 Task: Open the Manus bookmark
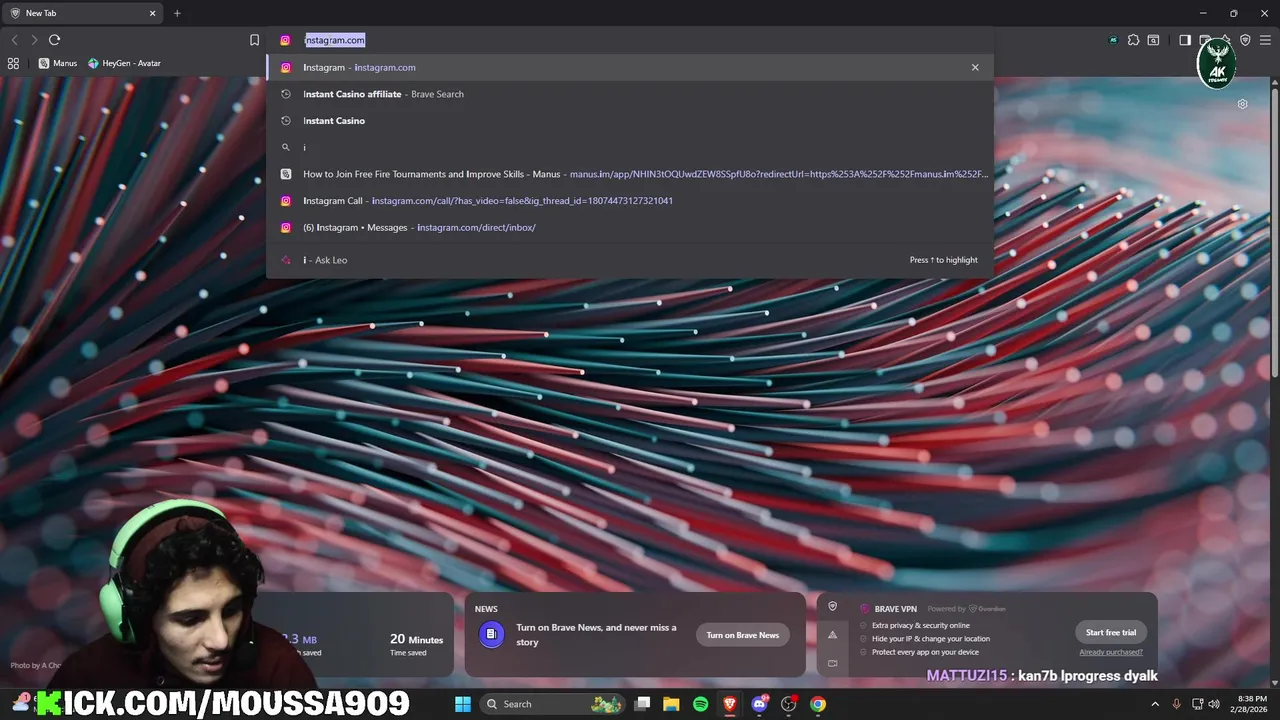click(58, 63)
